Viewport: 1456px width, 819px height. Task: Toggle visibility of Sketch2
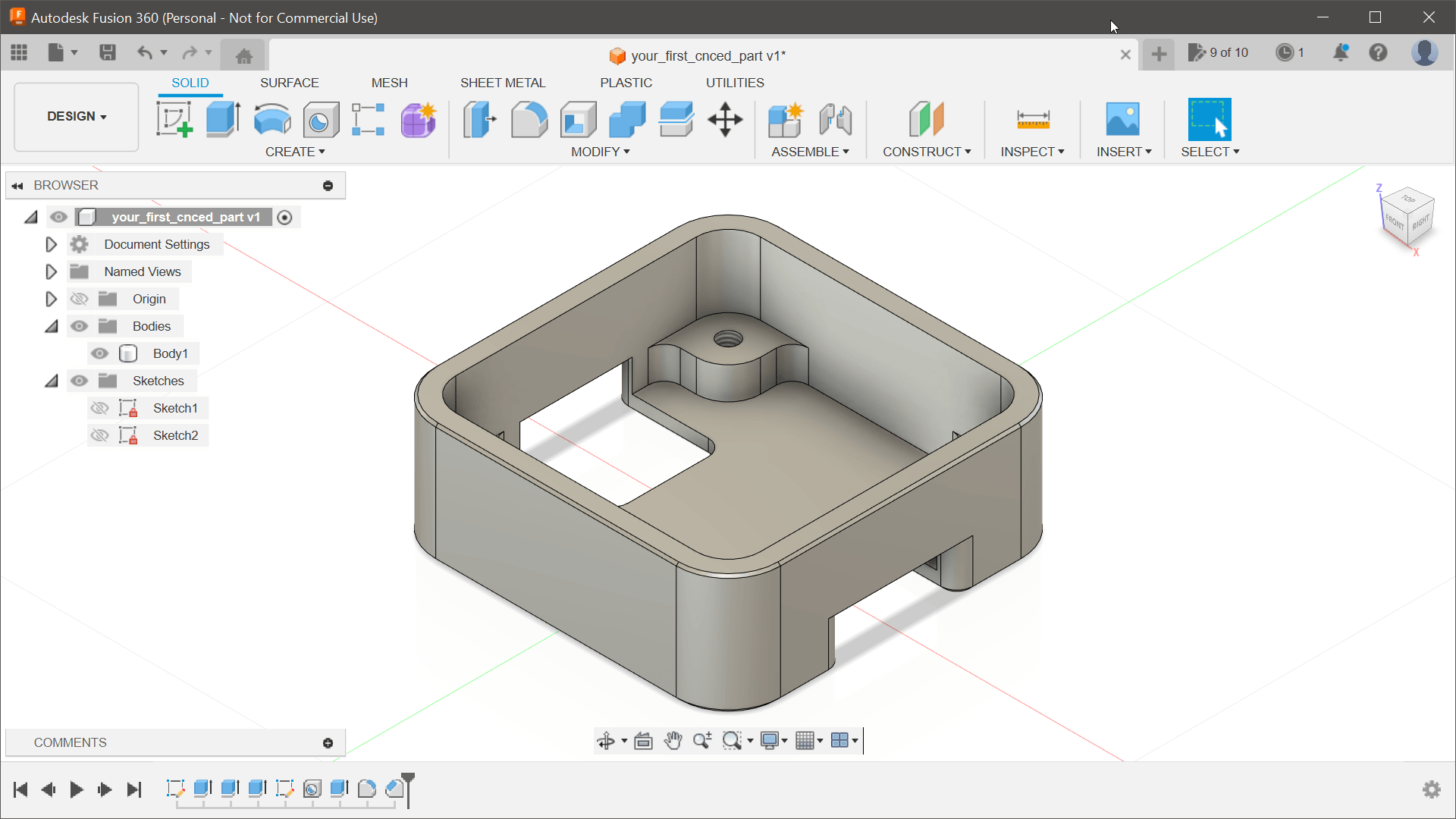tap(99, 435)
